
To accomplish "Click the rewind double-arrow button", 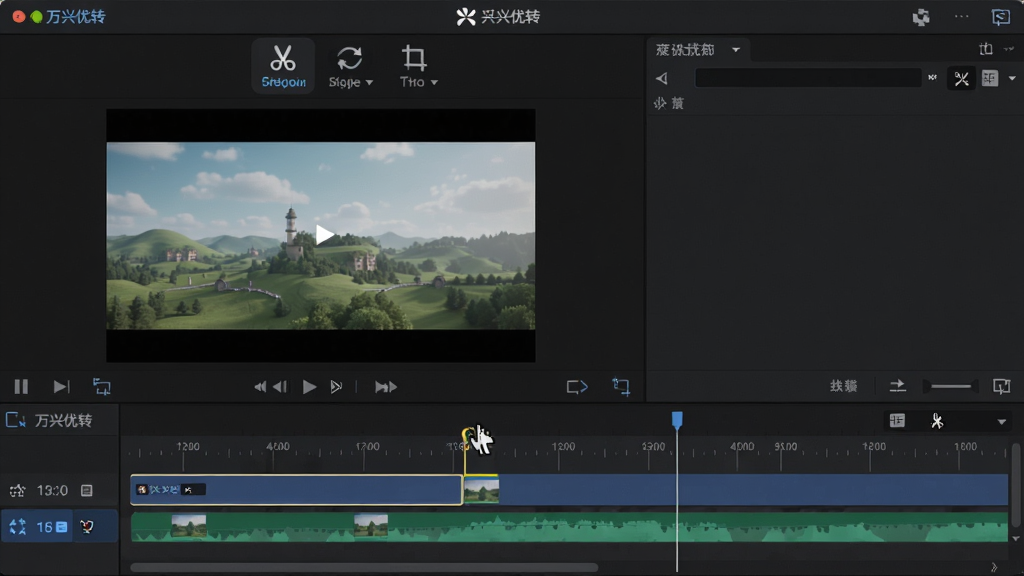I will coord(260,387).
